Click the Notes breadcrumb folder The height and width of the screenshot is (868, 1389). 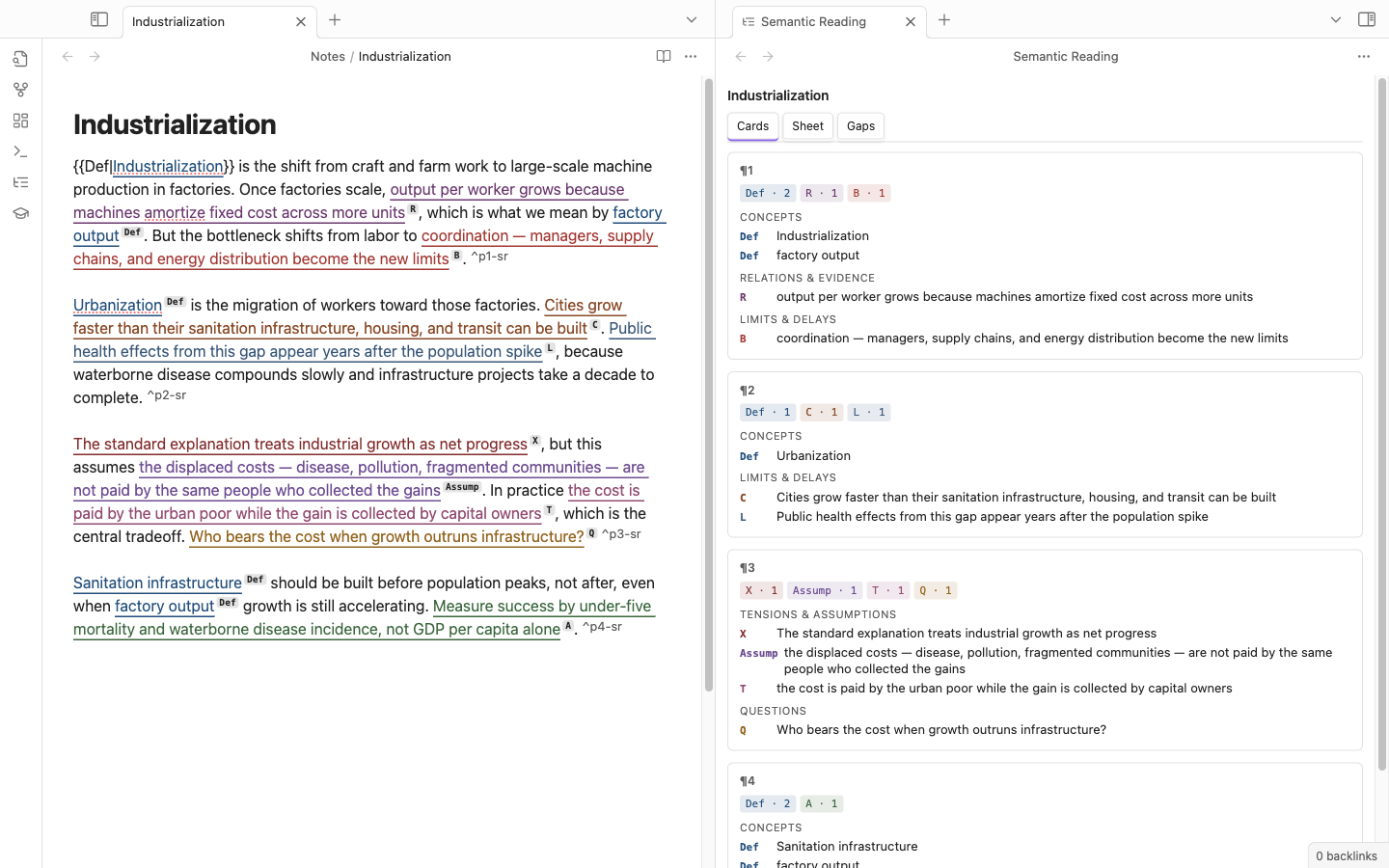328,57
